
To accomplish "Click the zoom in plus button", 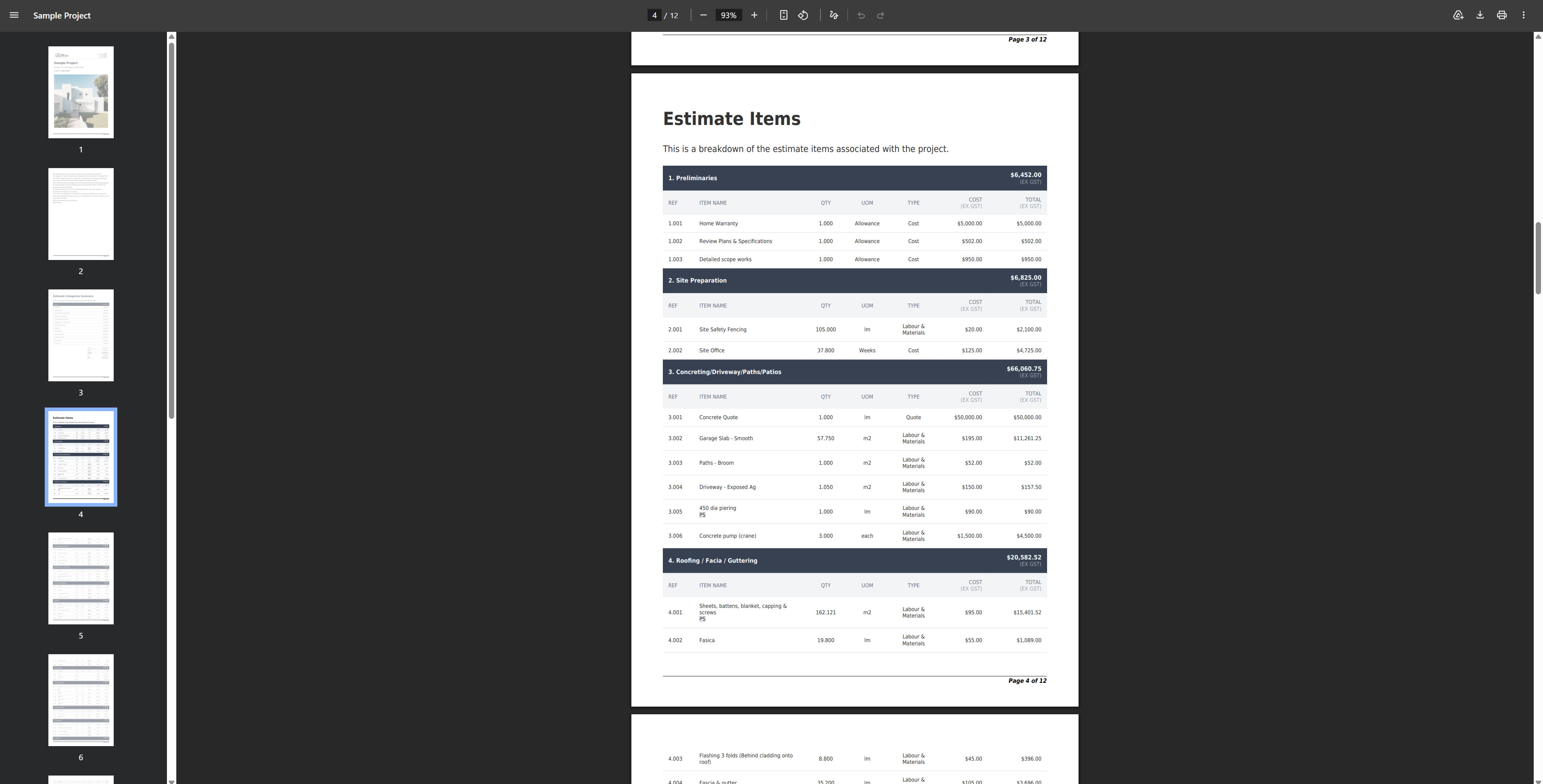I will click(754, 15).
